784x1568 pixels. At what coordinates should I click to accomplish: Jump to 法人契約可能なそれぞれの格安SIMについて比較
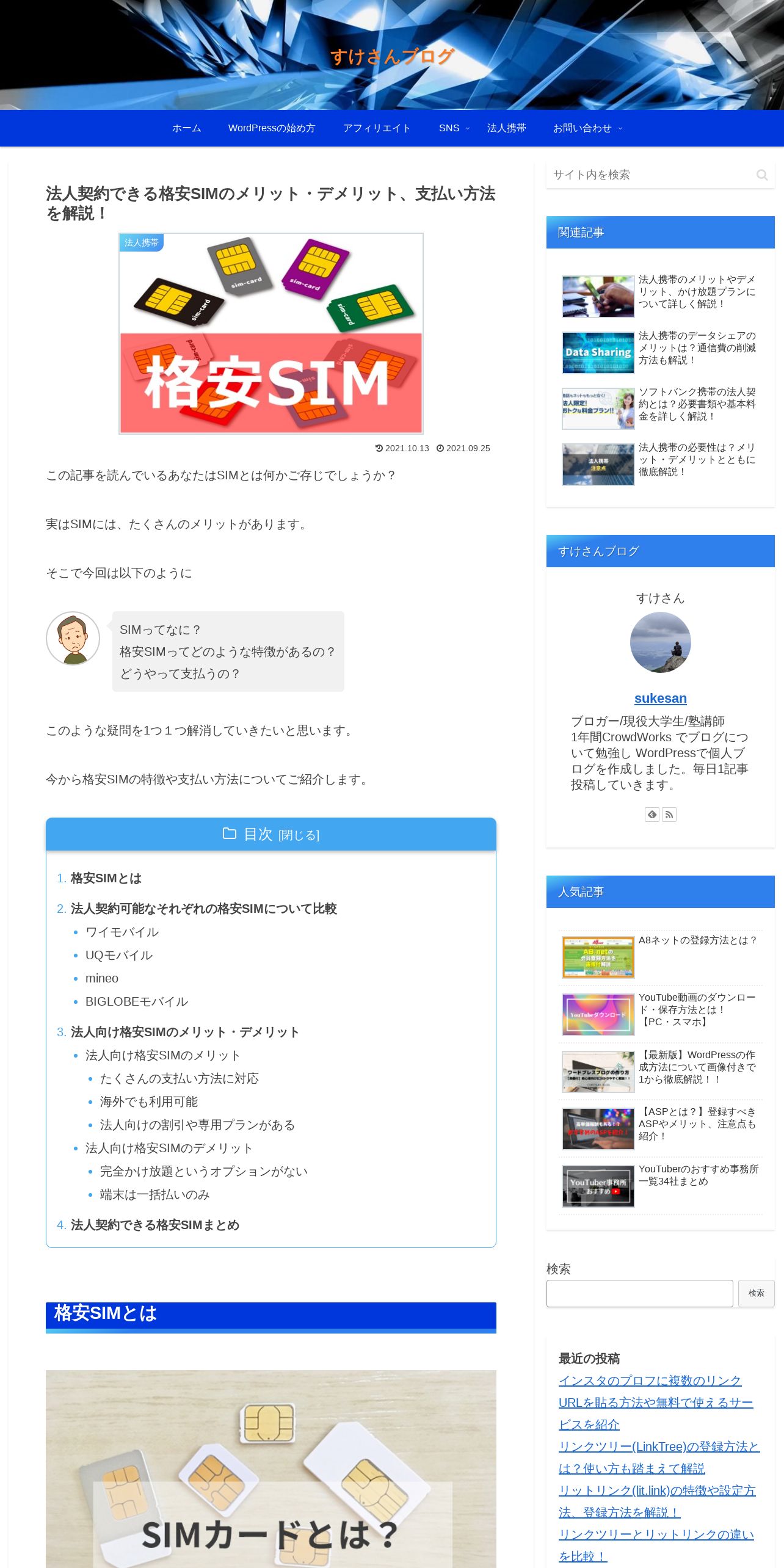pyautogui.click(x=204, y=909)
